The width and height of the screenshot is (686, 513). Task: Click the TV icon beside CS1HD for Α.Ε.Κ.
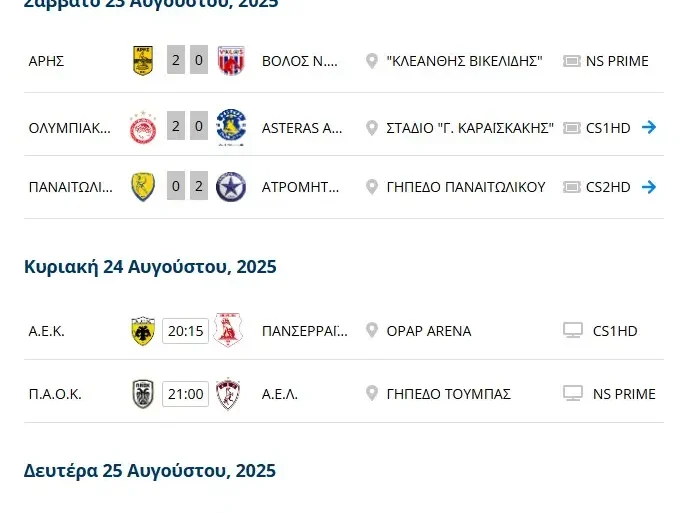click(x=573, y=331)
